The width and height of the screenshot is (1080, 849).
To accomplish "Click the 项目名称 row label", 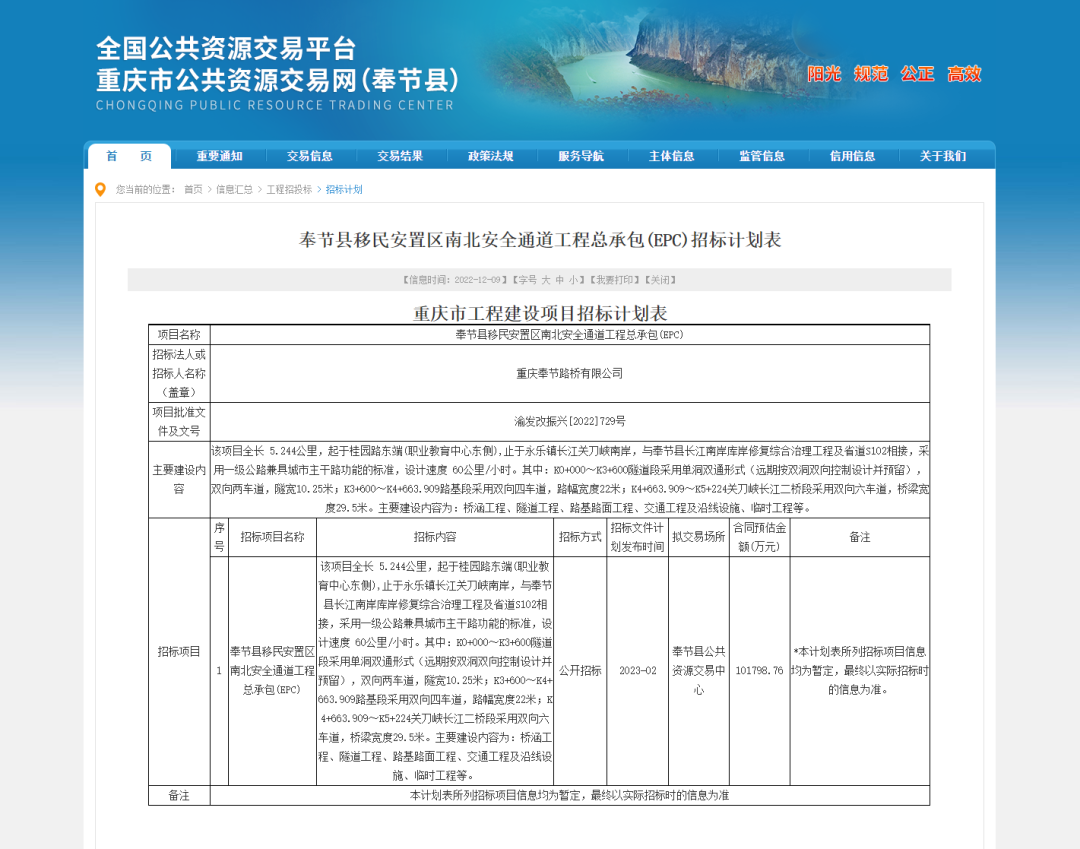I will [x=179, y=335].
